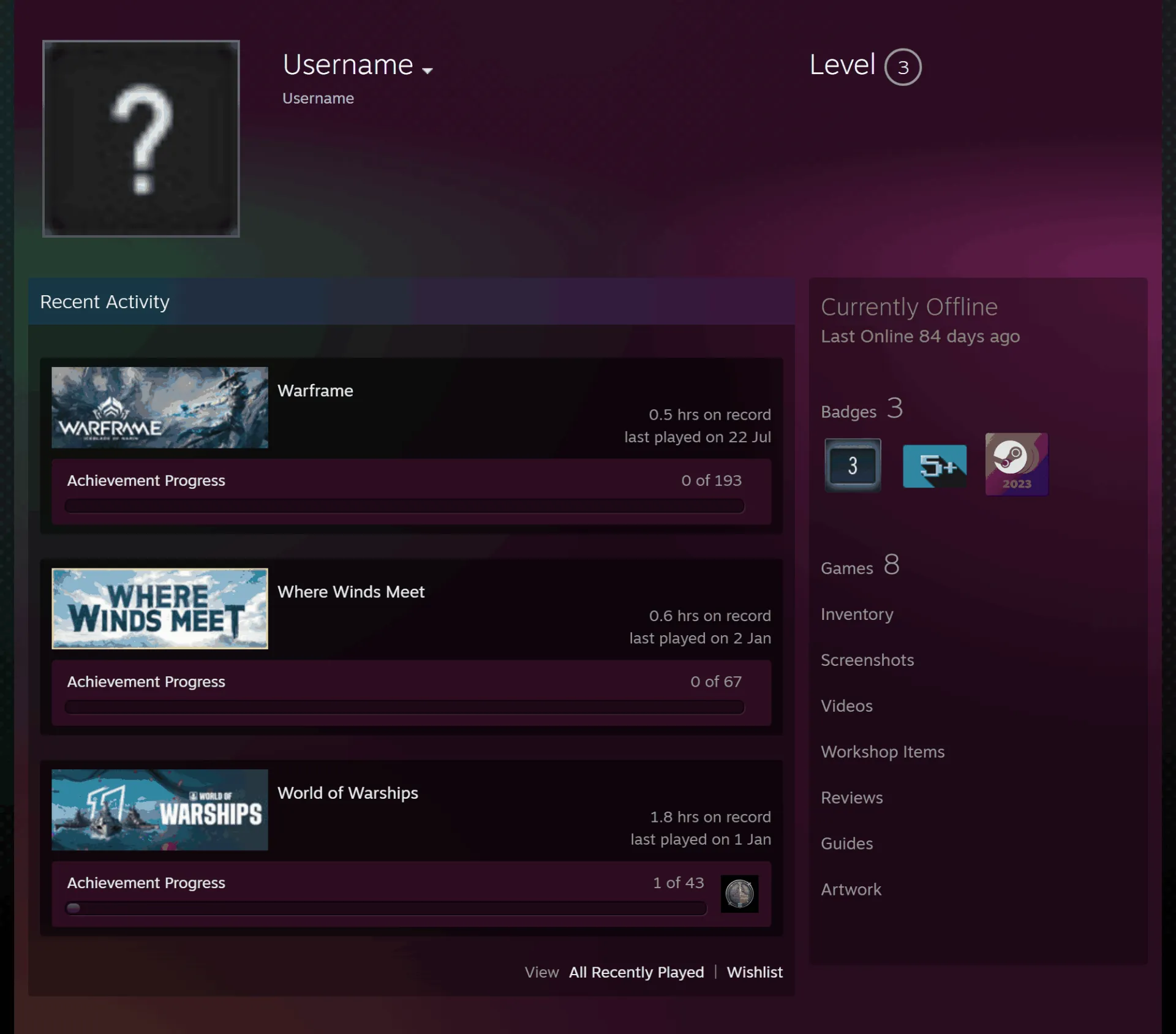Screen dimensions: 1176x1034
Task: Open the Games 8 link
Action: coord(860,565)
